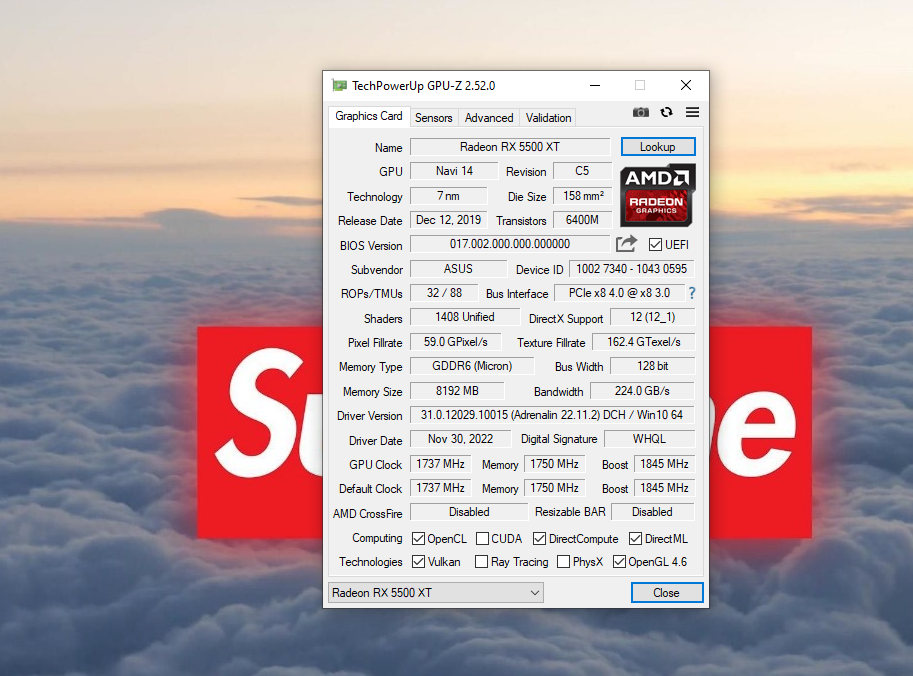
Task: Click the Technology field showing 7 nm
Action: click(448, 196)
